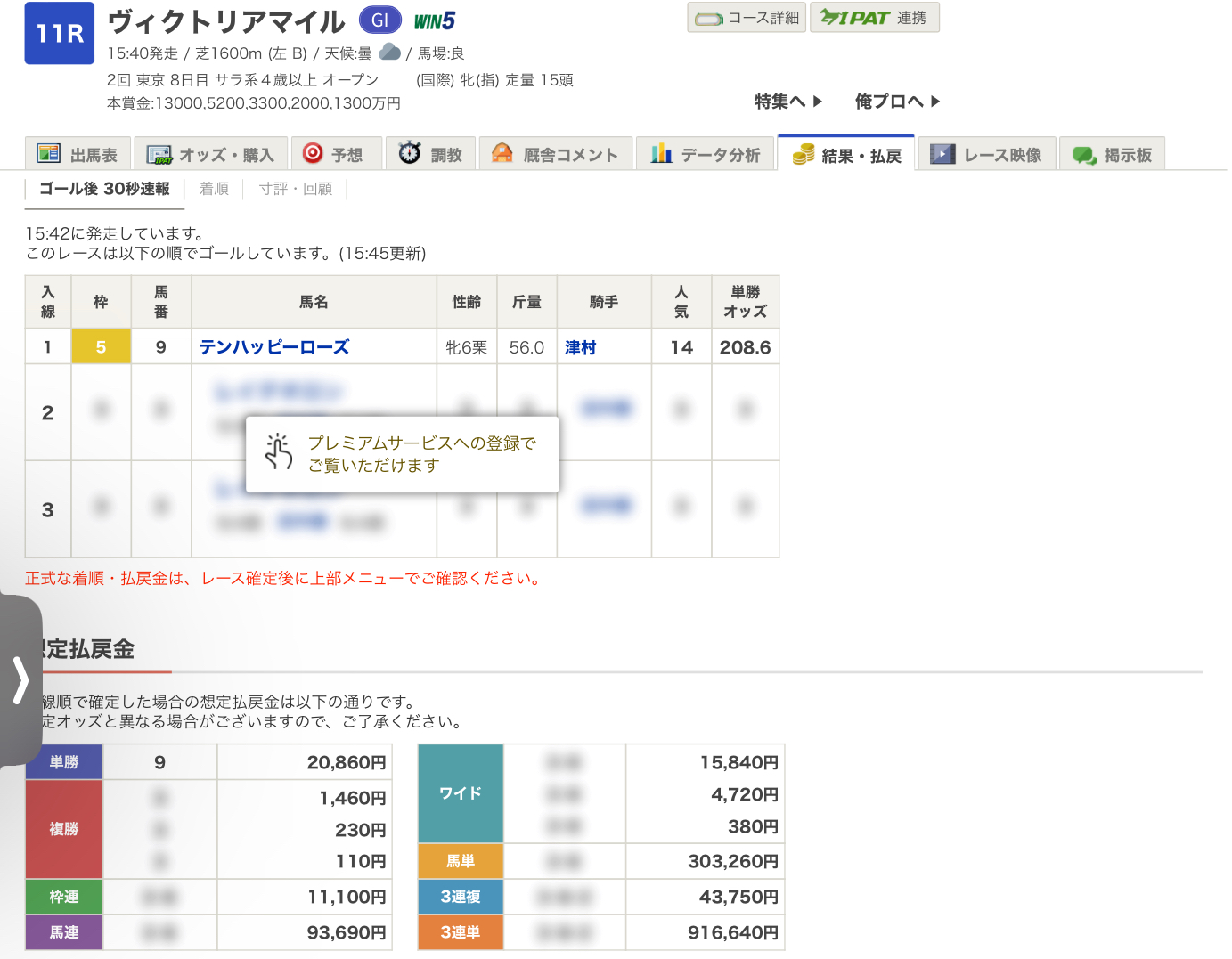Click the 厩舎コメント stable icon
Image resolution: width=1232 pixels, height=959 pixels.
coord(502,153)
